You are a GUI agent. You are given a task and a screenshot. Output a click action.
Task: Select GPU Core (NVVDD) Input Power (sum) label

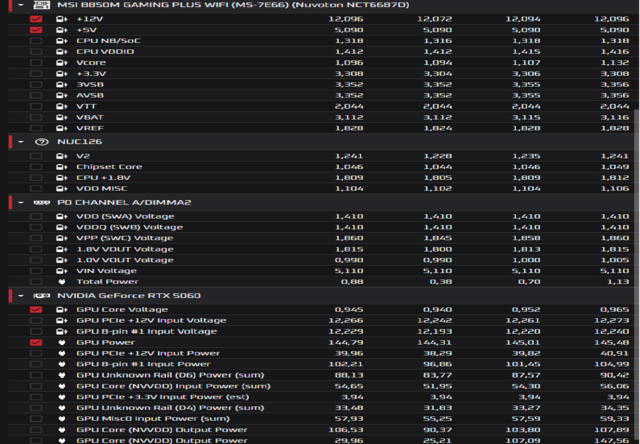point(173,386)
